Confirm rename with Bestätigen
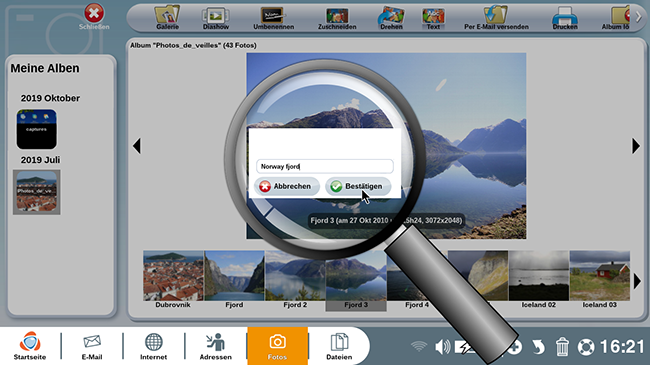Screen dimensions: 650x365 358,186
